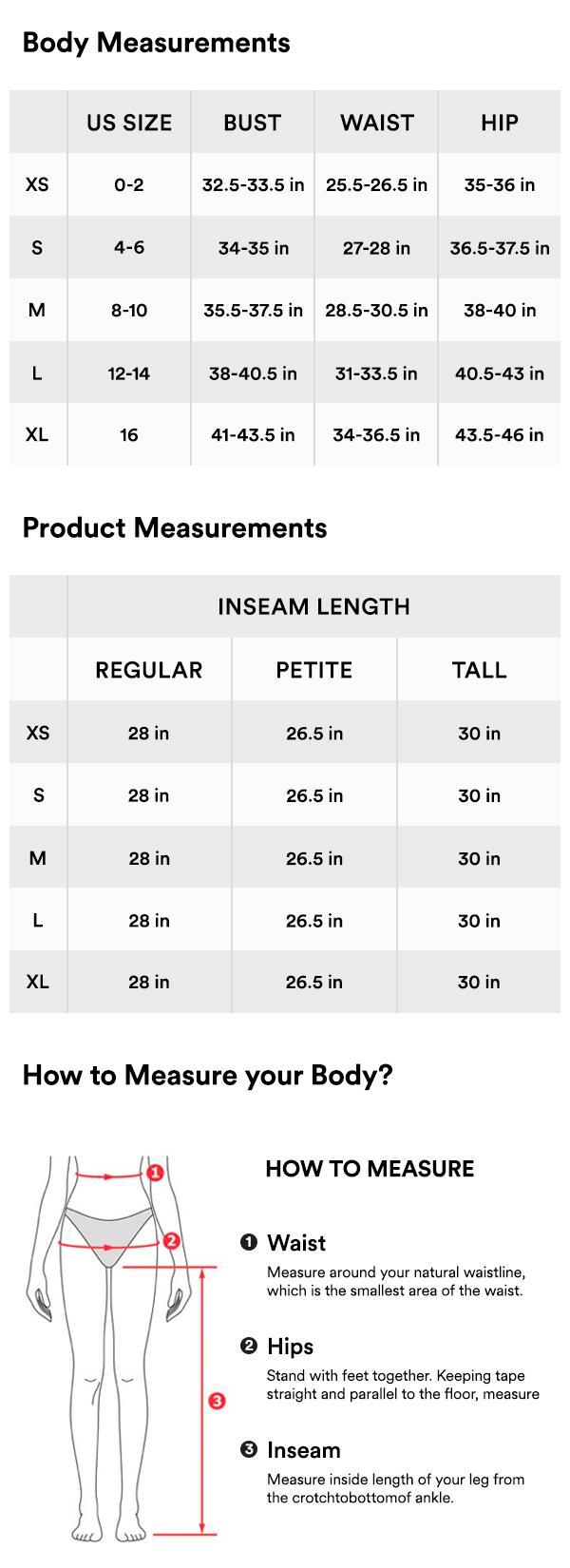This screenshot has height=1568, width=570.
Task: Click the body measurement illustration
Action: pyautogui.click(x=104, y=1349)
